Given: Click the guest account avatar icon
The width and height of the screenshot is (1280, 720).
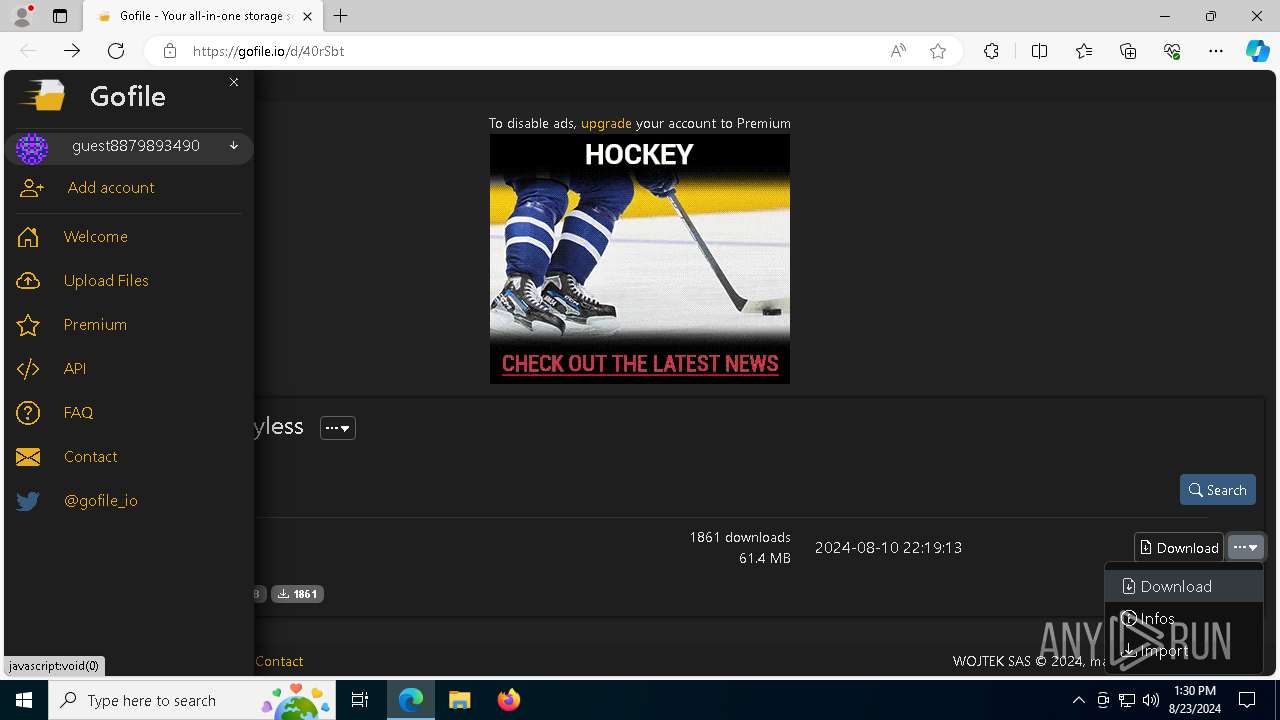Looking at the screenshot, I should [32, 148].
